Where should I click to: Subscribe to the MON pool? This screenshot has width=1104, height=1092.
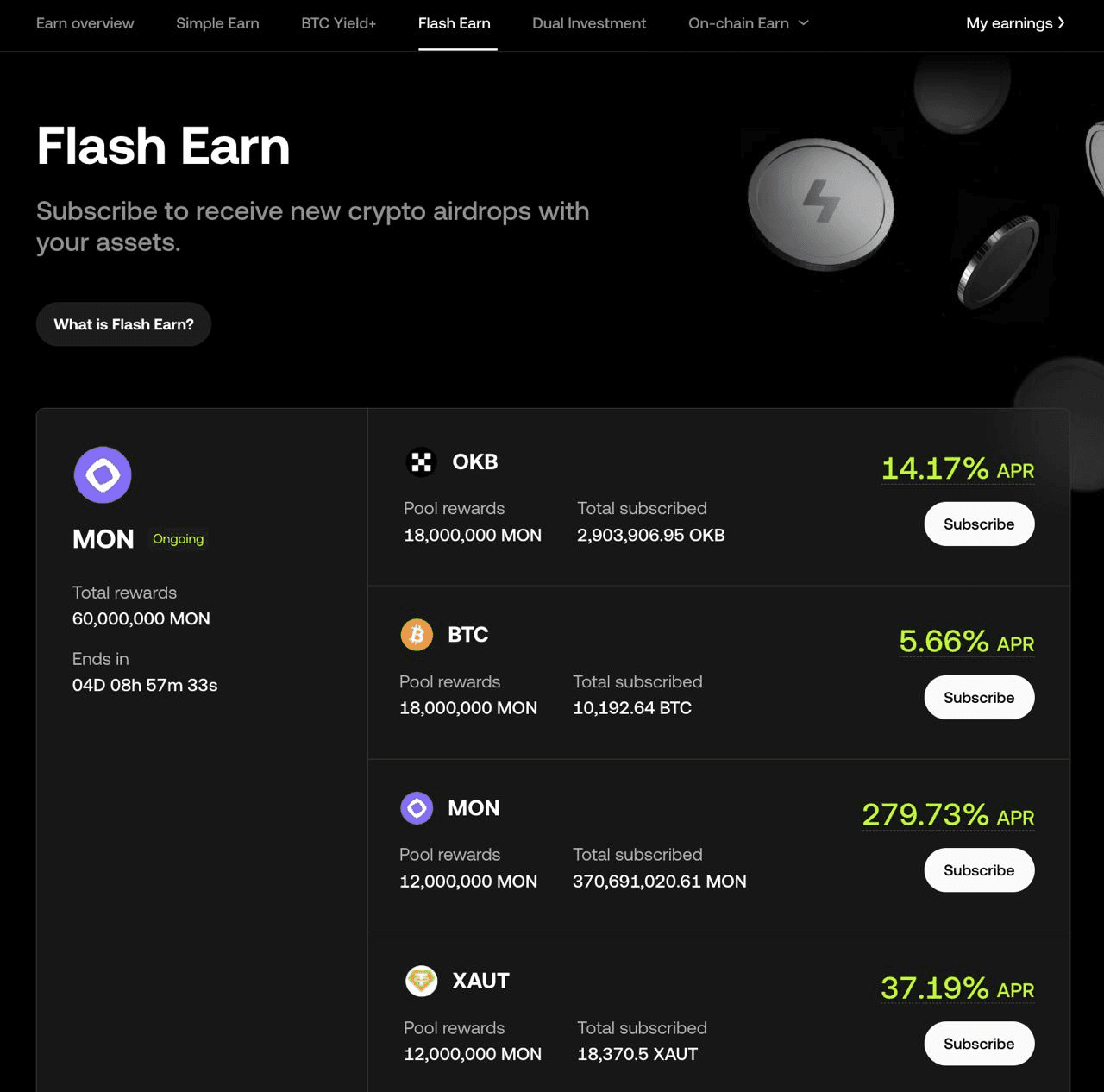pyautogui.click(x=979, y=870)
